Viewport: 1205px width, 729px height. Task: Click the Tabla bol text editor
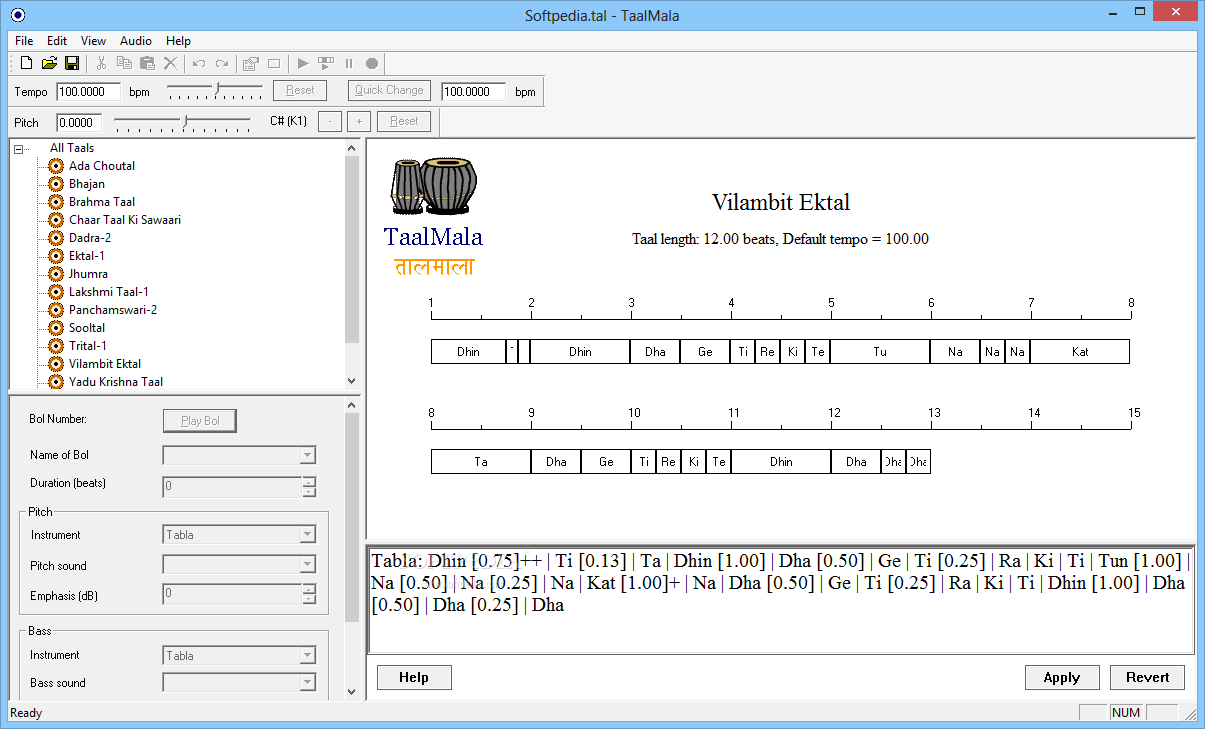click(781, 601)
